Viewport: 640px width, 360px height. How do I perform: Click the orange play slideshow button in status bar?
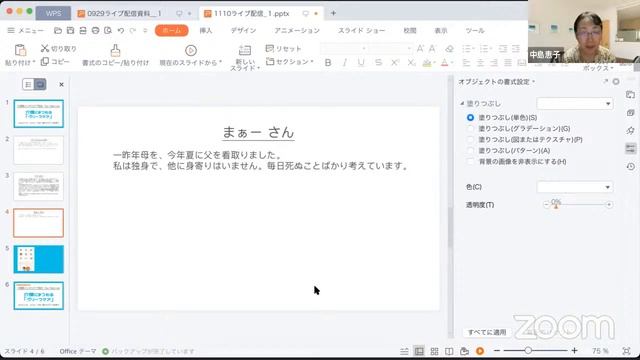coord(480,351)
